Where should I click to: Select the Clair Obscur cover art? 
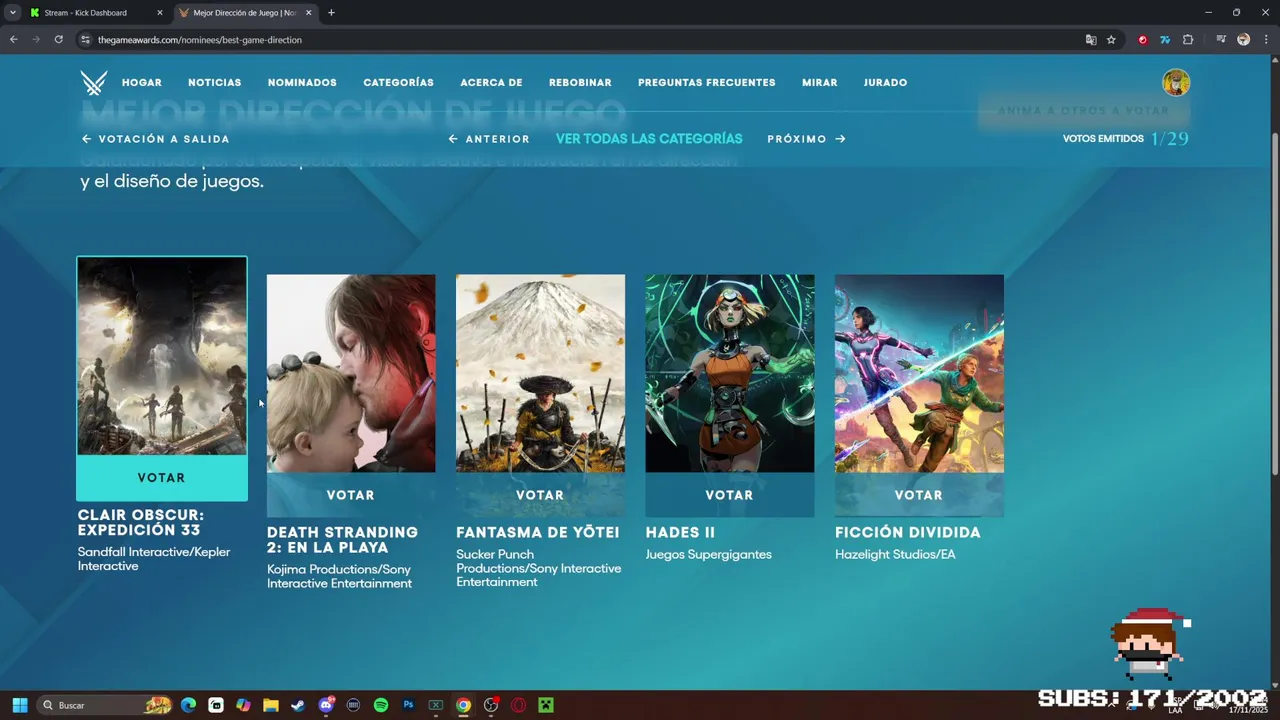162,357
